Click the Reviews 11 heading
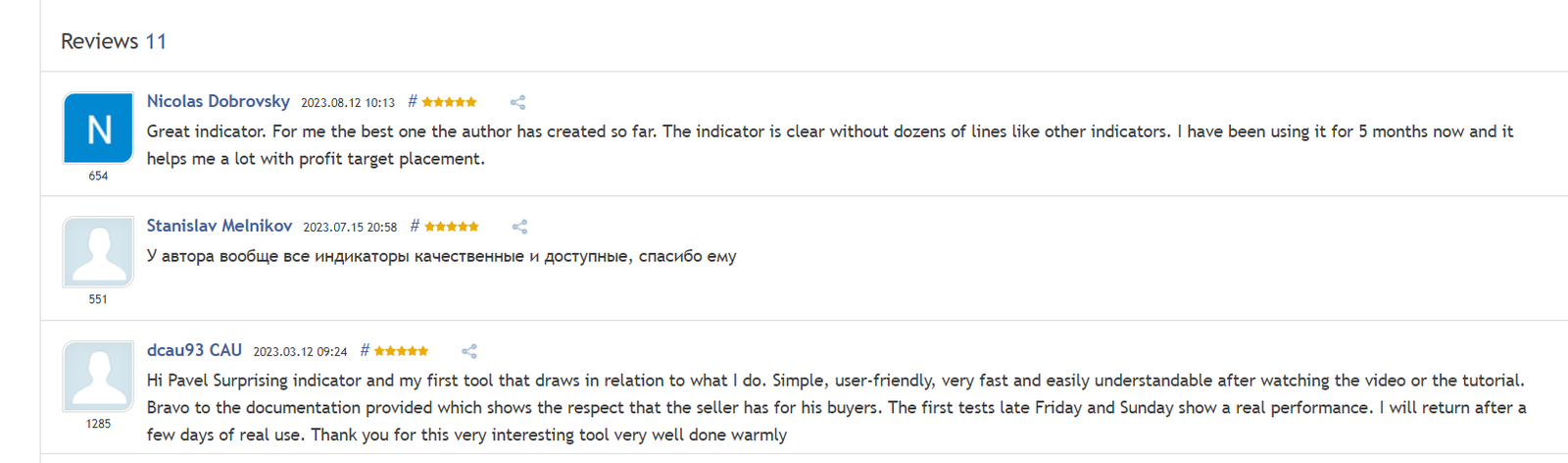1568x463 pixels. [114, 41]
